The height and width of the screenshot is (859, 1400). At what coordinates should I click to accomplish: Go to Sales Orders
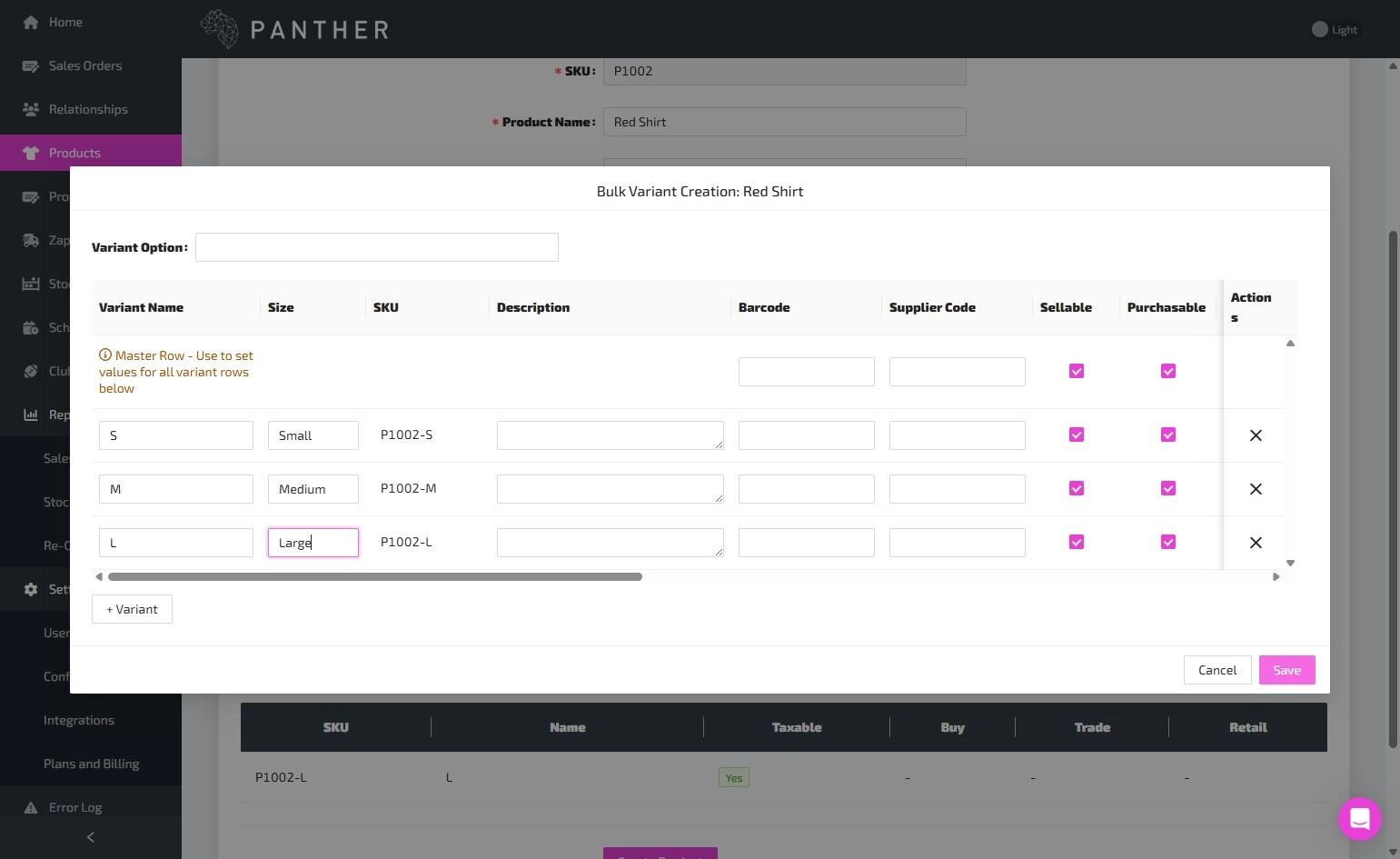point(91,65)
